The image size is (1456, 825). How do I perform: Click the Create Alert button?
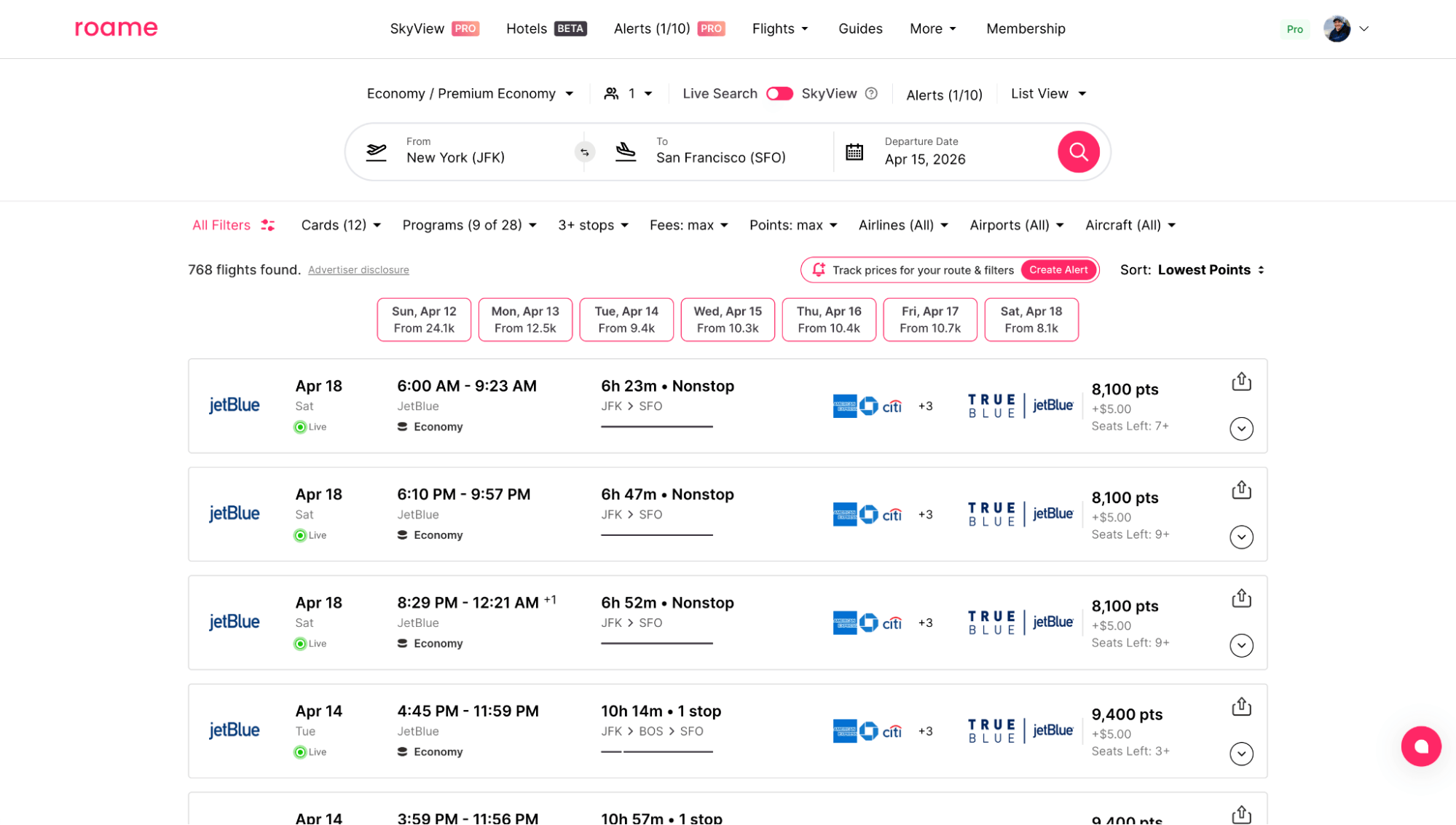pyautogui.click(x=1058, y=270)
